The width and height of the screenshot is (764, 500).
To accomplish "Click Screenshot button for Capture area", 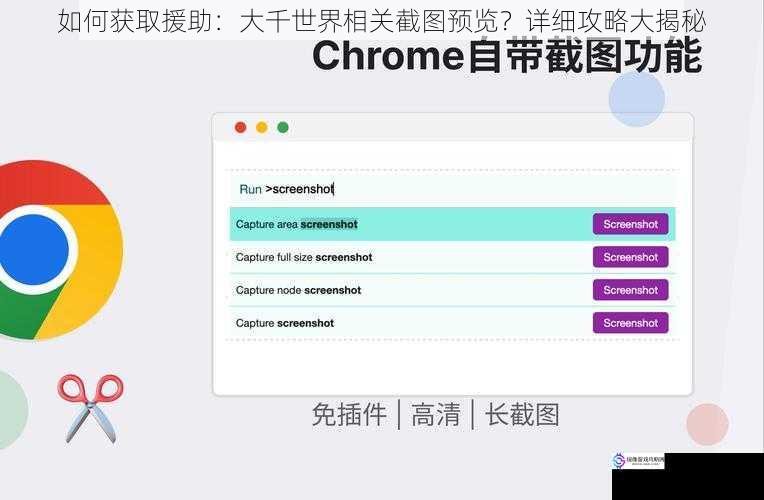I will (630, 224).
